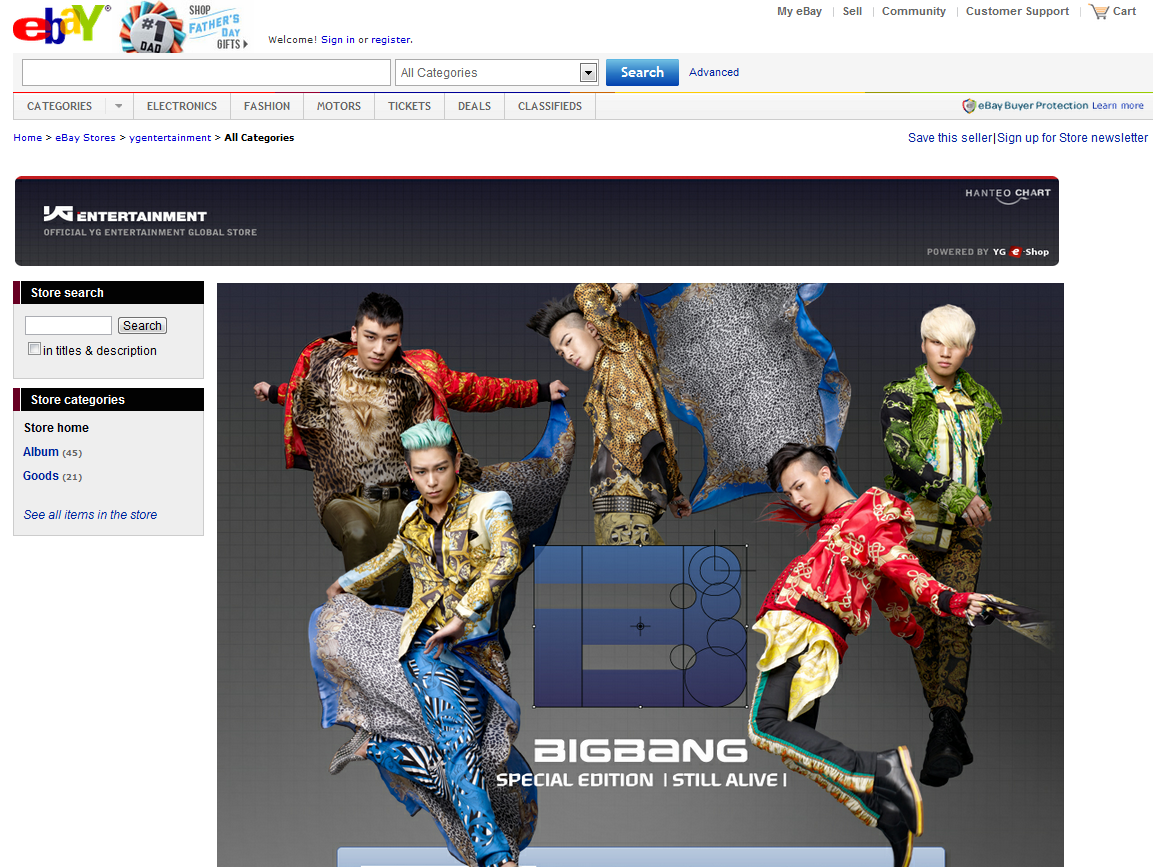
Task: Sign up for Store newsletter
Action: point(1072,138)
